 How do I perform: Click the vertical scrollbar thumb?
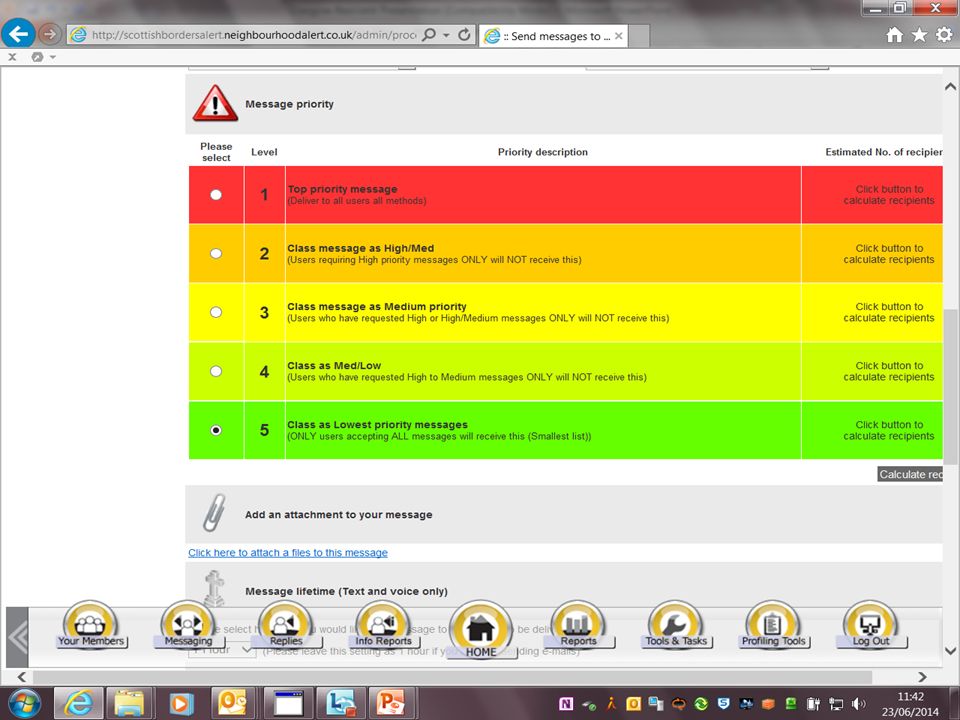(950, 386)
